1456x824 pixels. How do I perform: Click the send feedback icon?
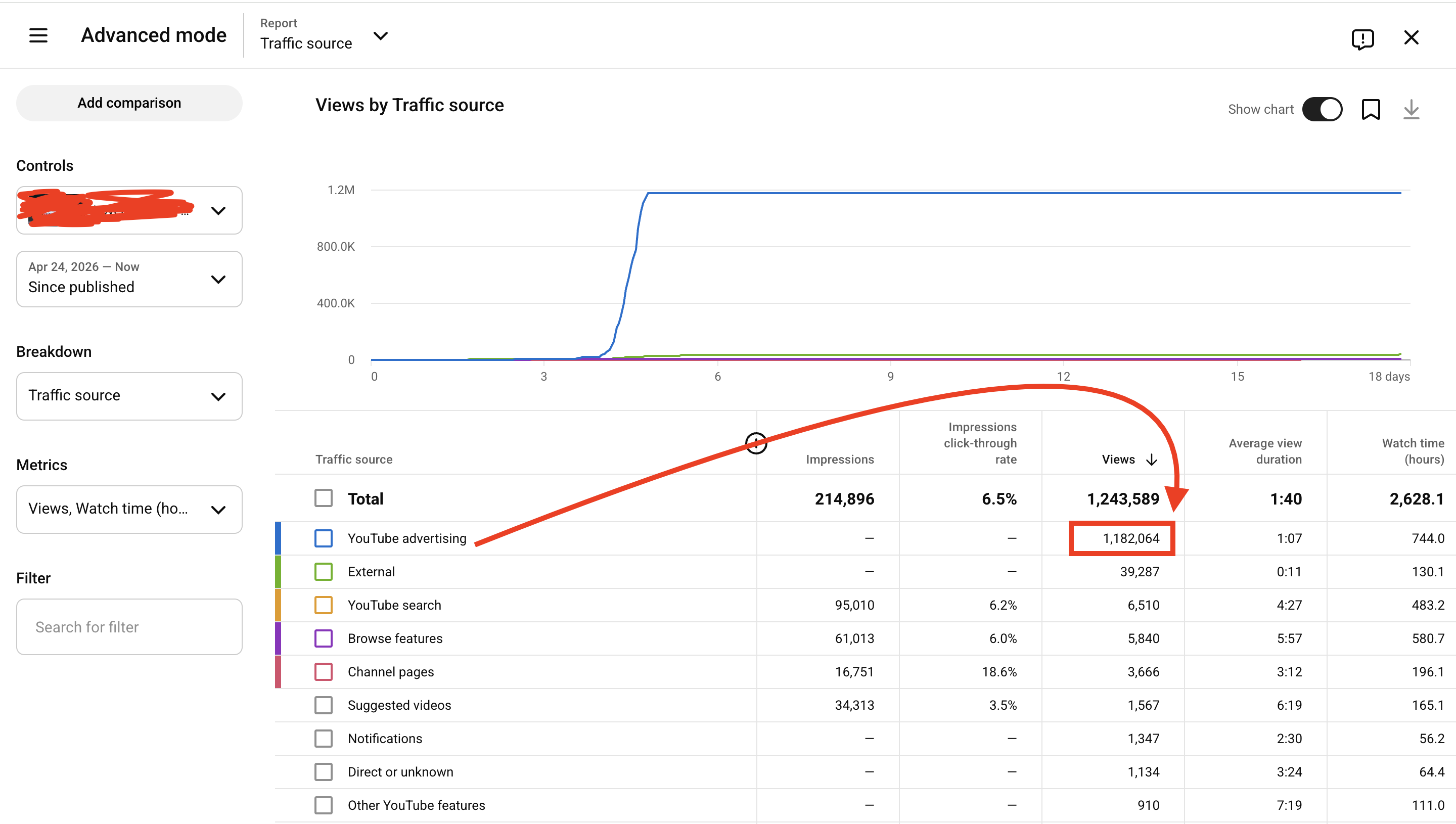pyautogui.click(x=1362, y=38)
